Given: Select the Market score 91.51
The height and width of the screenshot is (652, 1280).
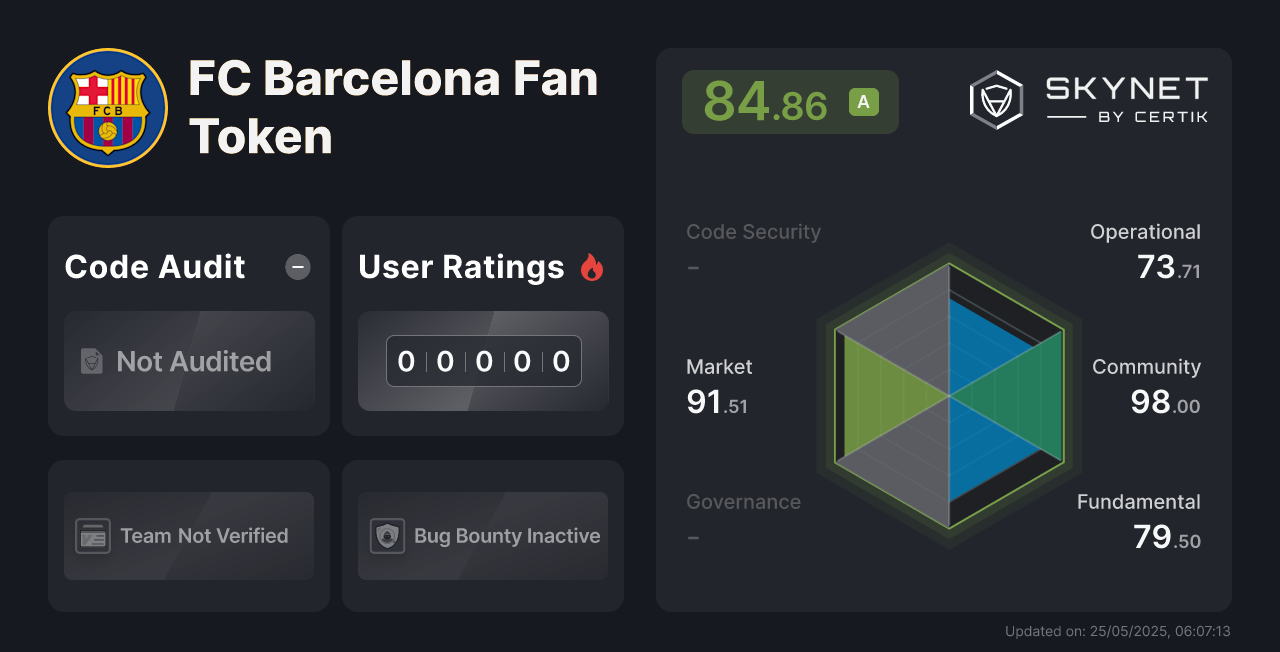Looking at the screenshot, I should pos(717,403).
